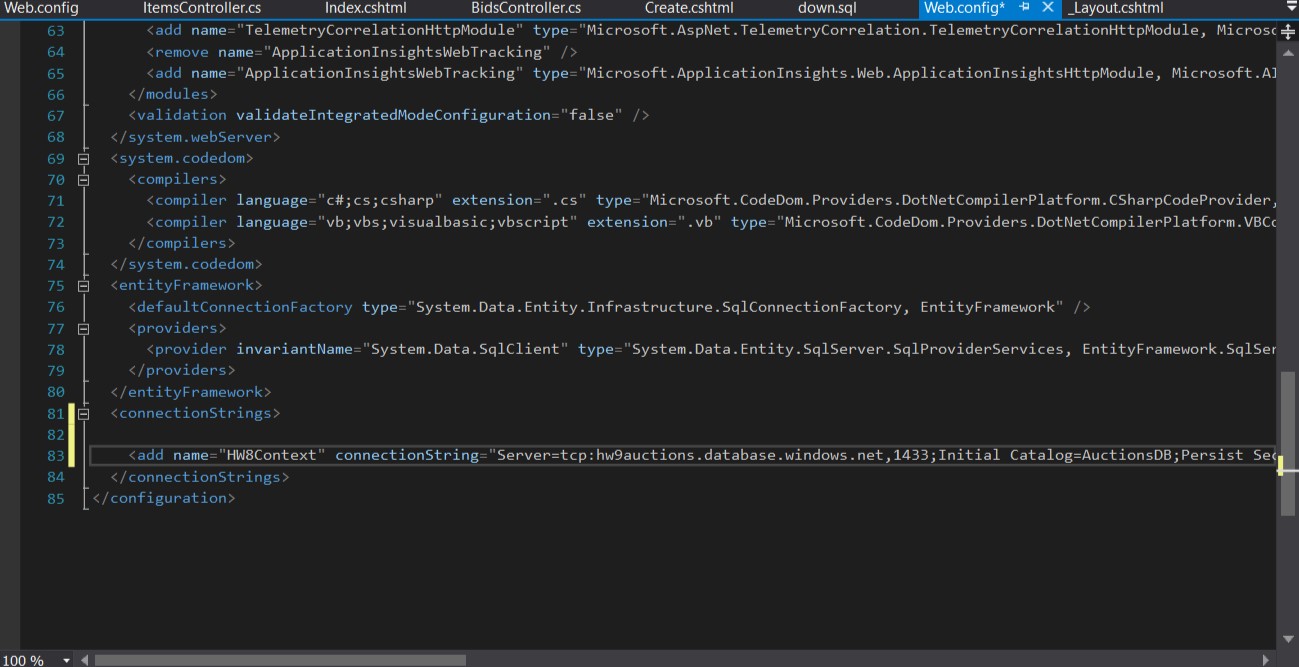Collapse the compilers element on line 70
This screenshot has width=1299, height=667.
[84, 180]
